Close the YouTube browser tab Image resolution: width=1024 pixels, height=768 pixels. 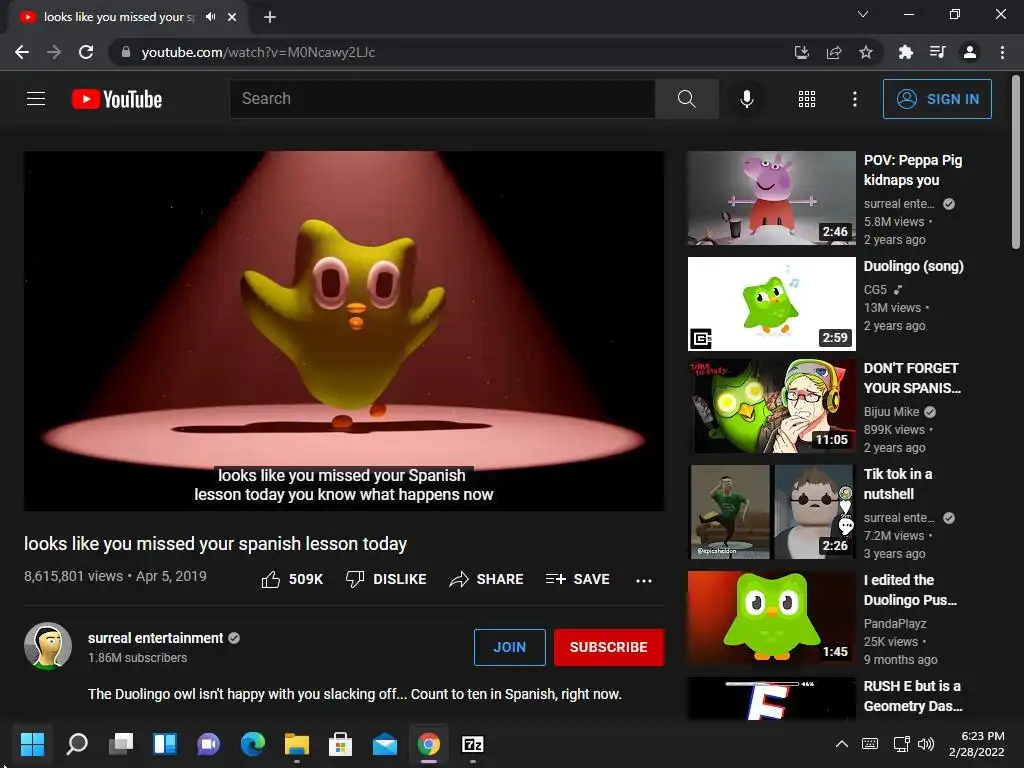click(232, 17)
